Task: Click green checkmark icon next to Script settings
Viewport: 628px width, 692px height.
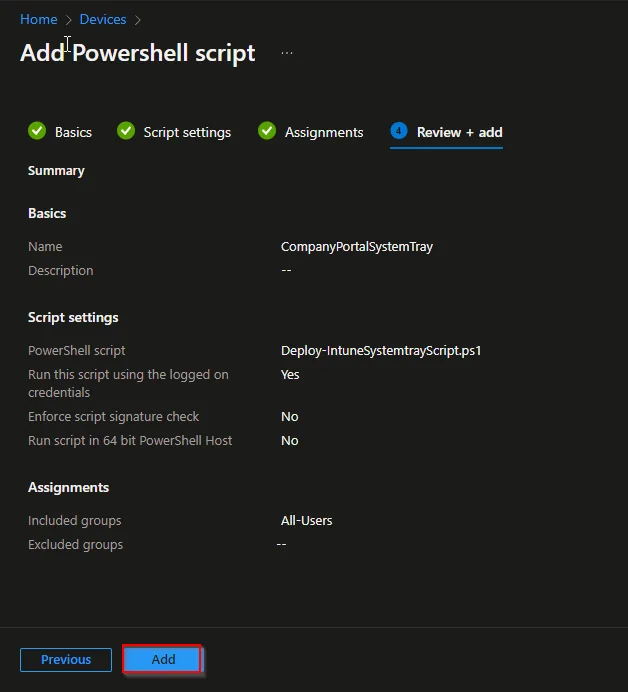Action: [126, 131]
